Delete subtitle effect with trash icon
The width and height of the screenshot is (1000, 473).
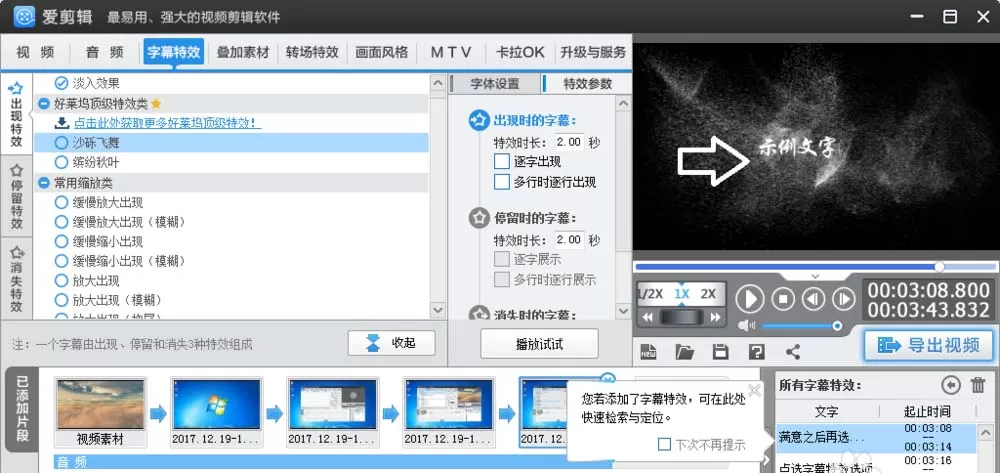[978, 384]
